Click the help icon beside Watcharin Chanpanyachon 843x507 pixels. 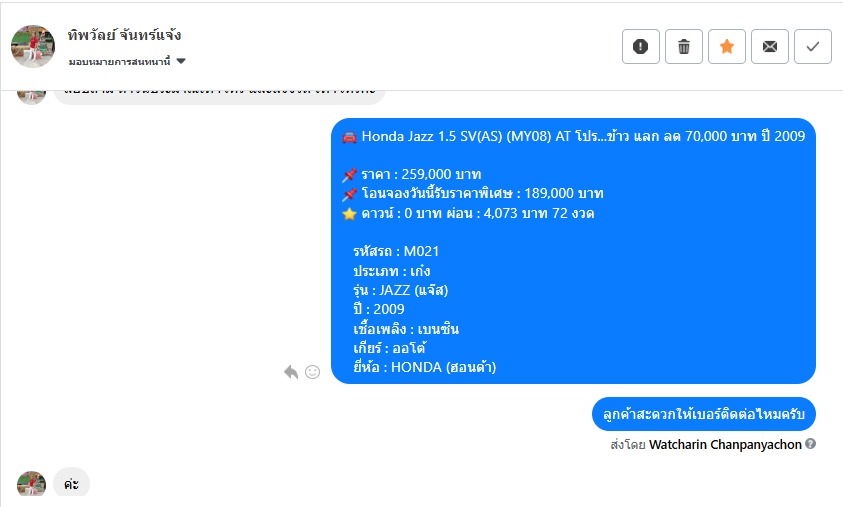click(x=810, y=444)
